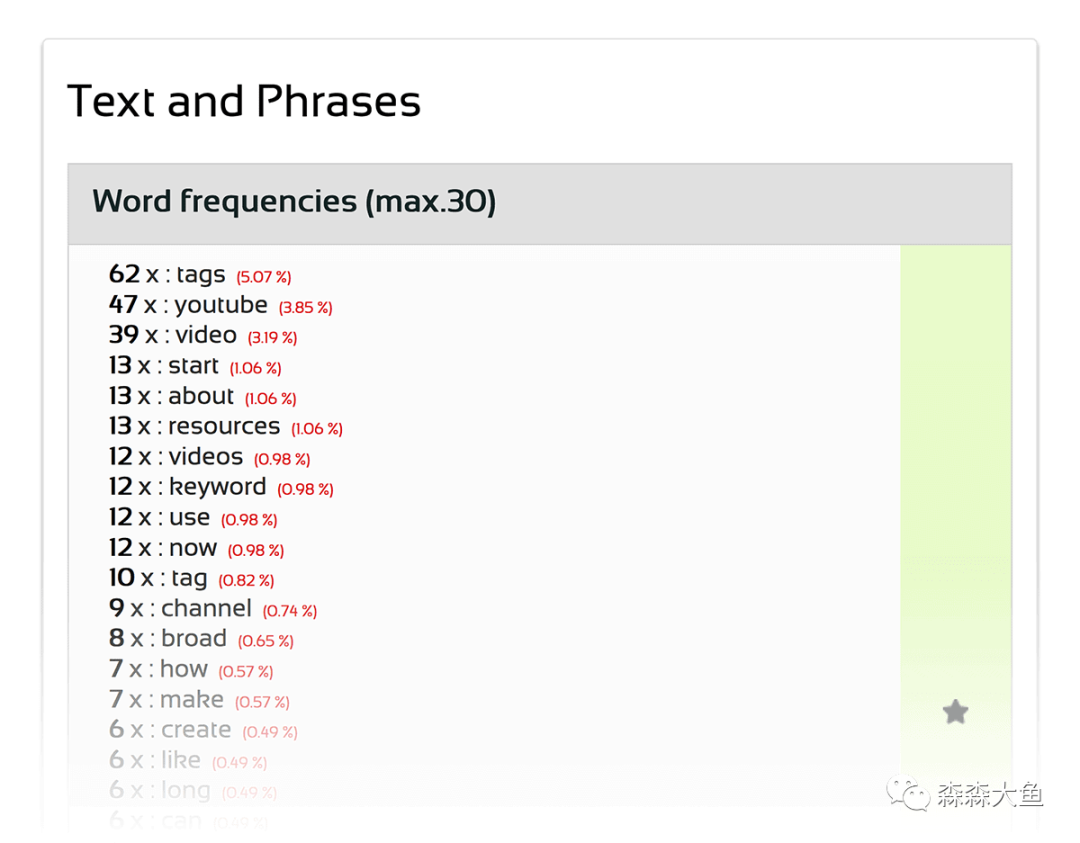The height and width of the screenshot is (843, 1080).
Task: Click the 3.85 % percentage beside youtube
Action: click(x=305, y=308)
